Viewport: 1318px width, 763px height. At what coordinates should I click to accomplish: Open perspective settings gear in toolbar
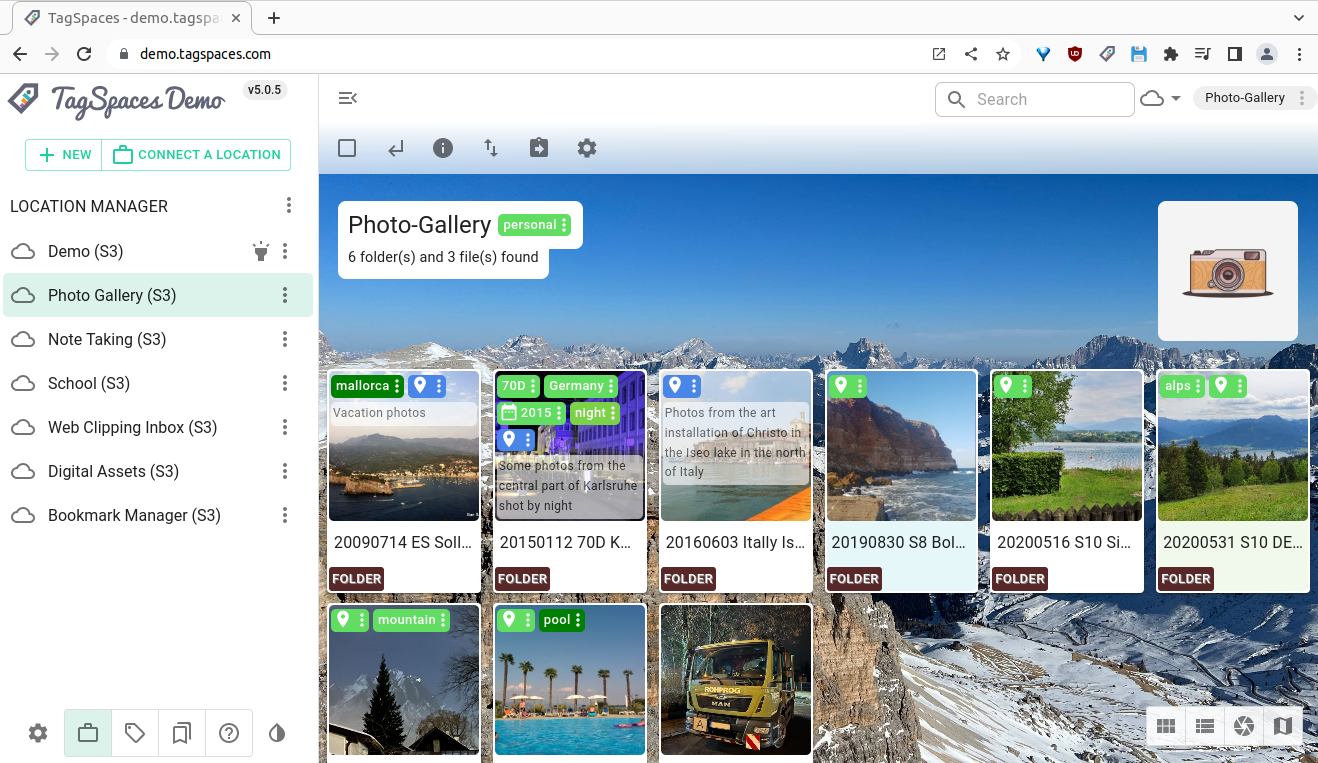[587, 148]
